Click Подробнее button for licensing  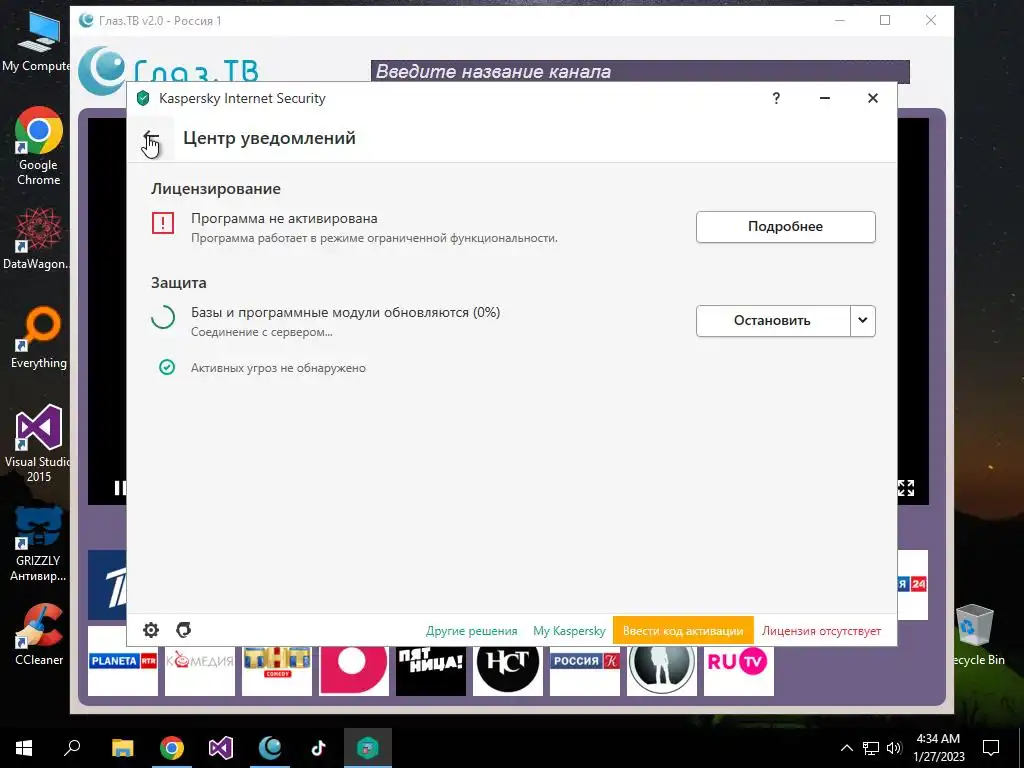tap(785, 227)
